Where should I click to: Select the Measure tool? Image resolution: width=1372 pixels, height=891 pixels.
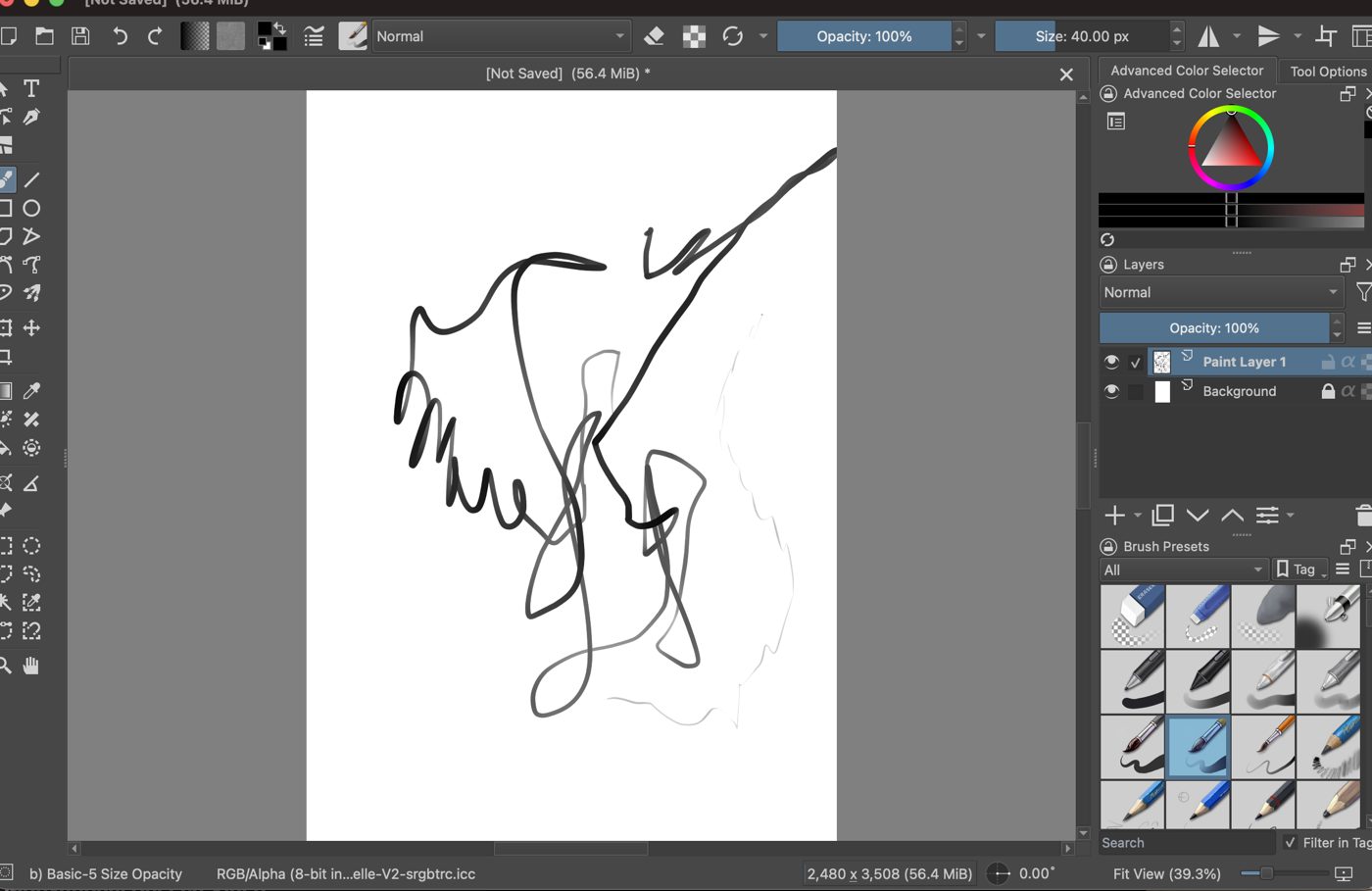31,483
